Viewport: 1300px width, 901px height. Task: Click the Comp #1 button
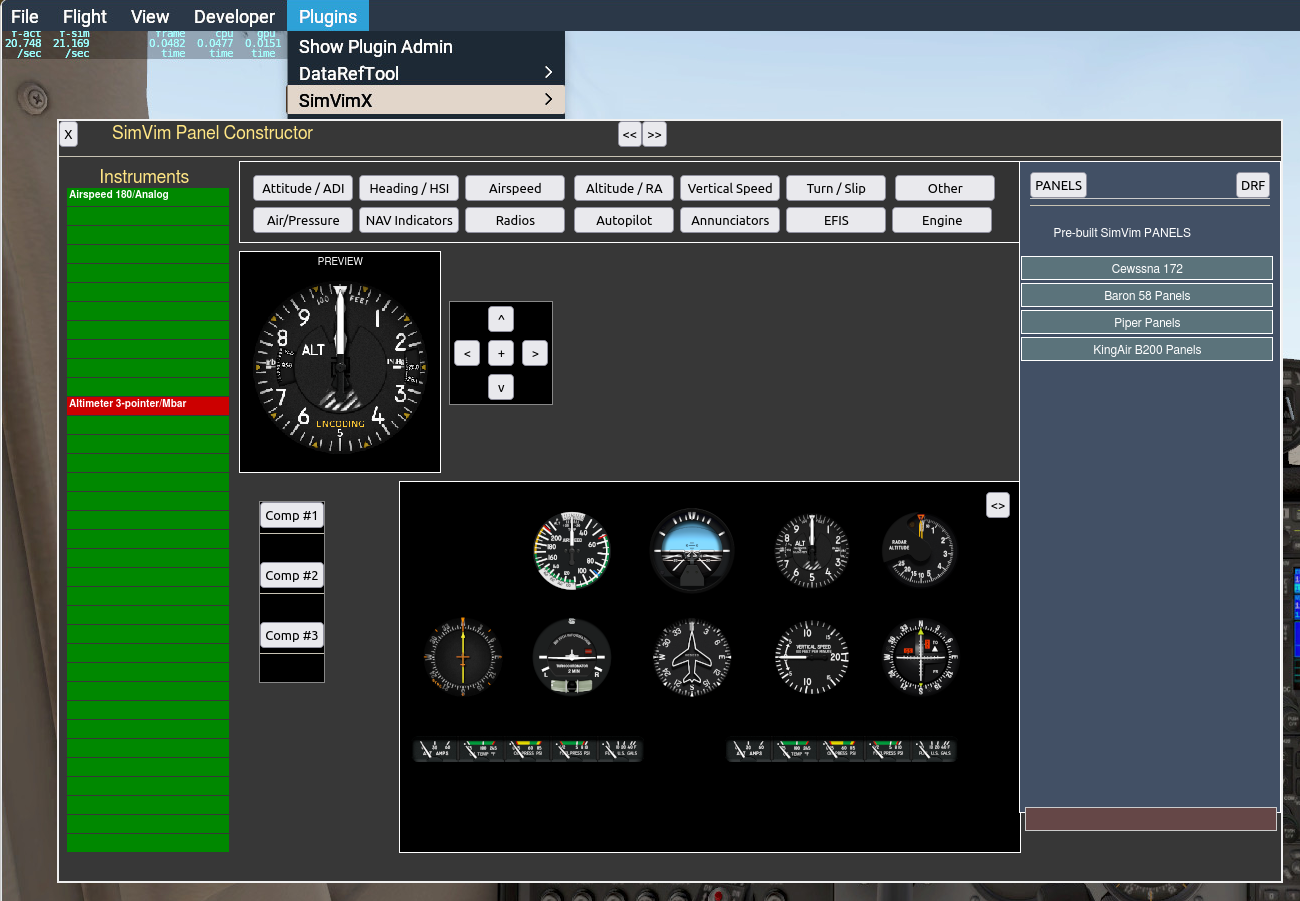(292, 516)
